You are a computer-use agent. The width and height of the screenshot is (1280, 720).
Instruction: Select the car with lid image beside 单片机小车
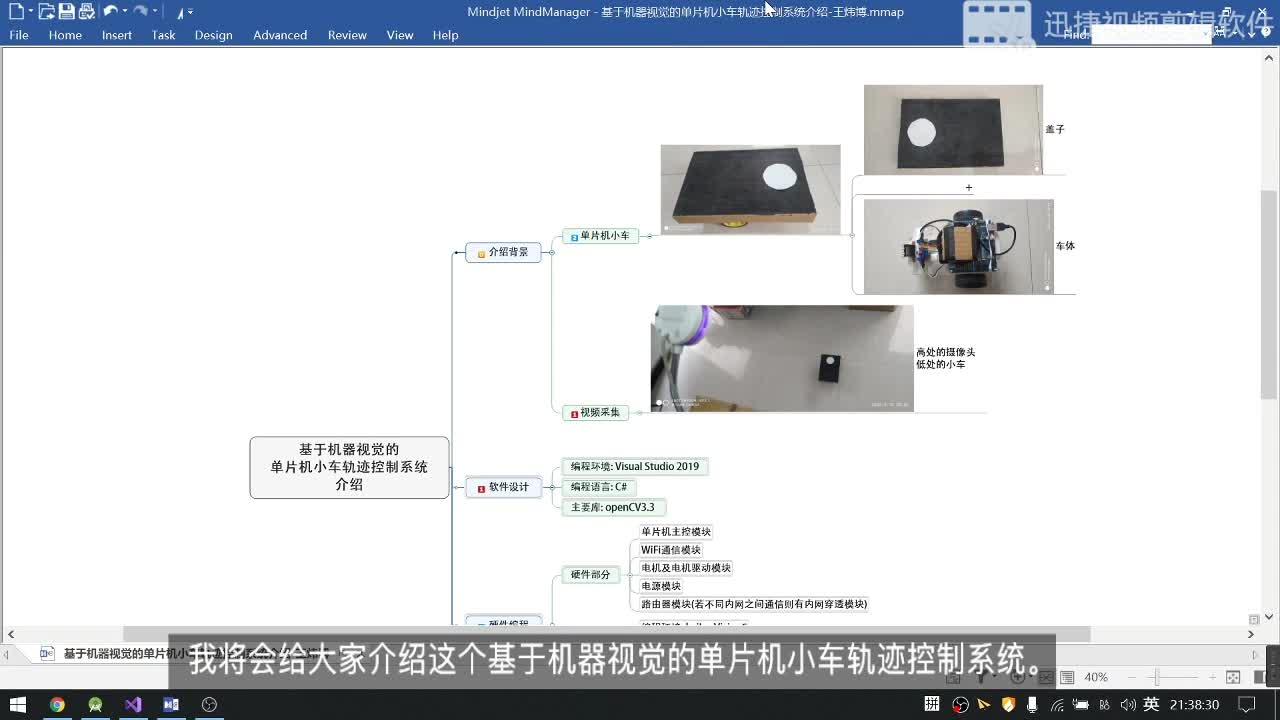[750, 189]
